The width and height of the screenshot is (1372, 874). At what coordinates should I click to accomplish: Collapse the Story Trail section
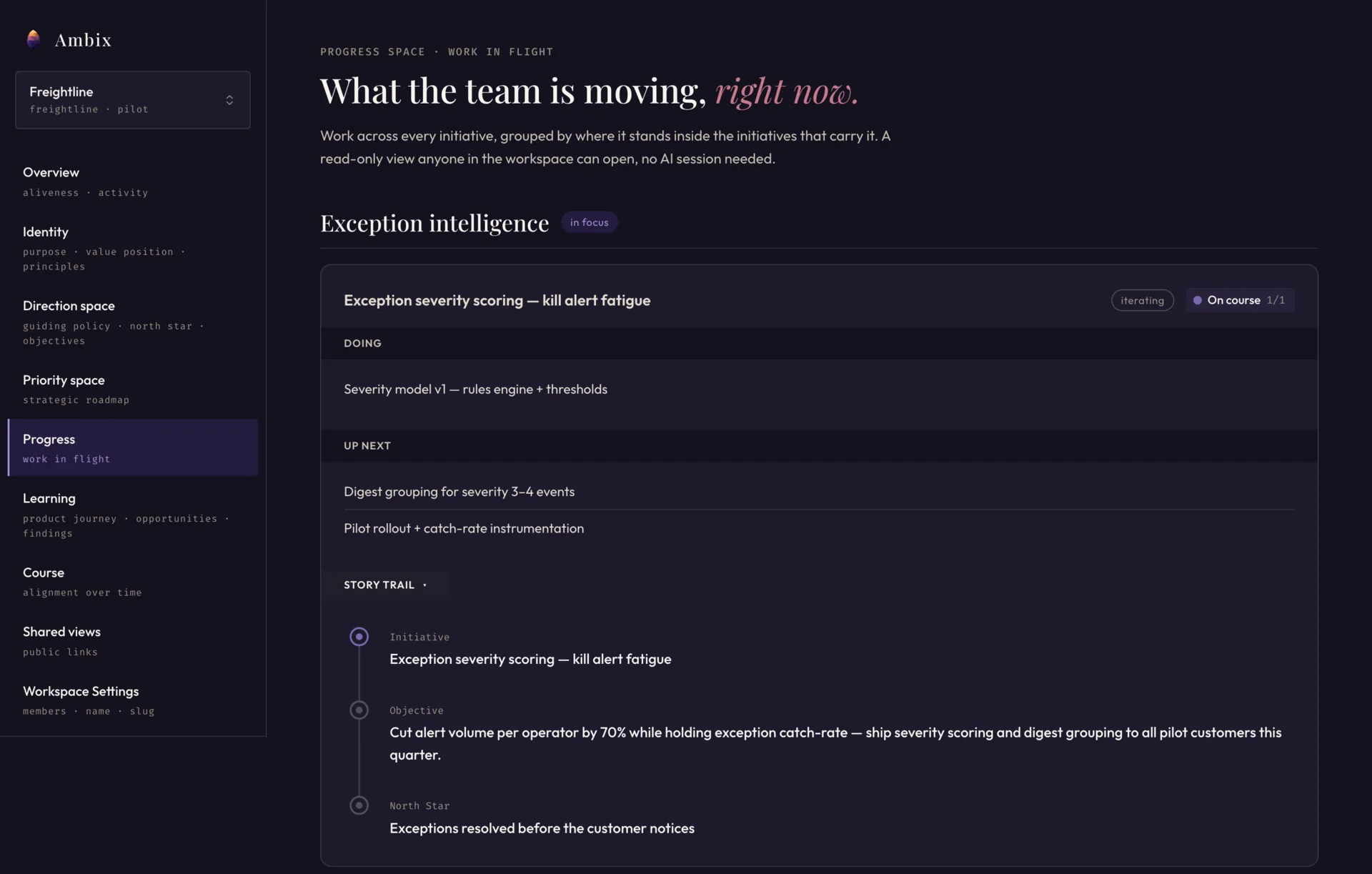[x=386, y=585]
